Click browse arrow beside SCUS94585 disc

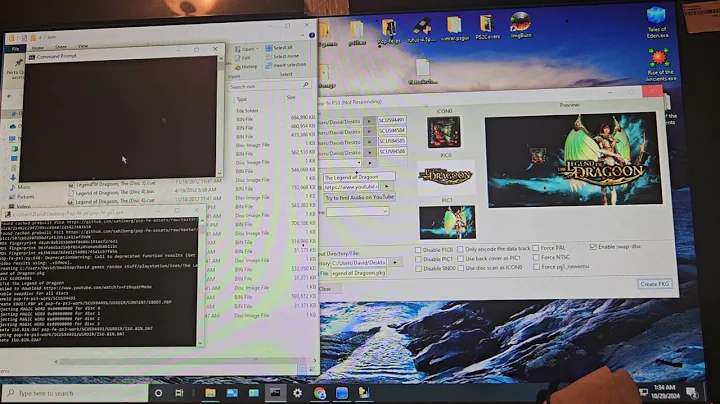[369, 142]
